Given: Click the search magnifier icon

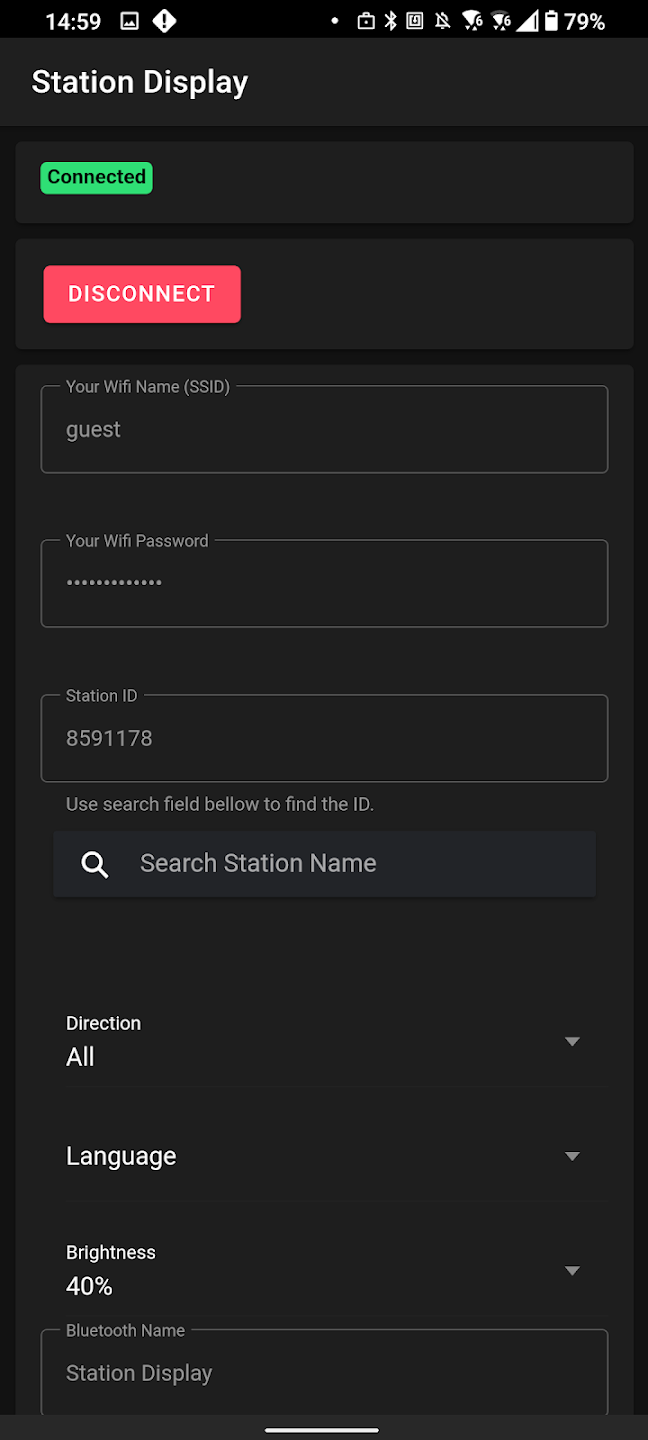Looking at the screenshot, I should 94,864.
